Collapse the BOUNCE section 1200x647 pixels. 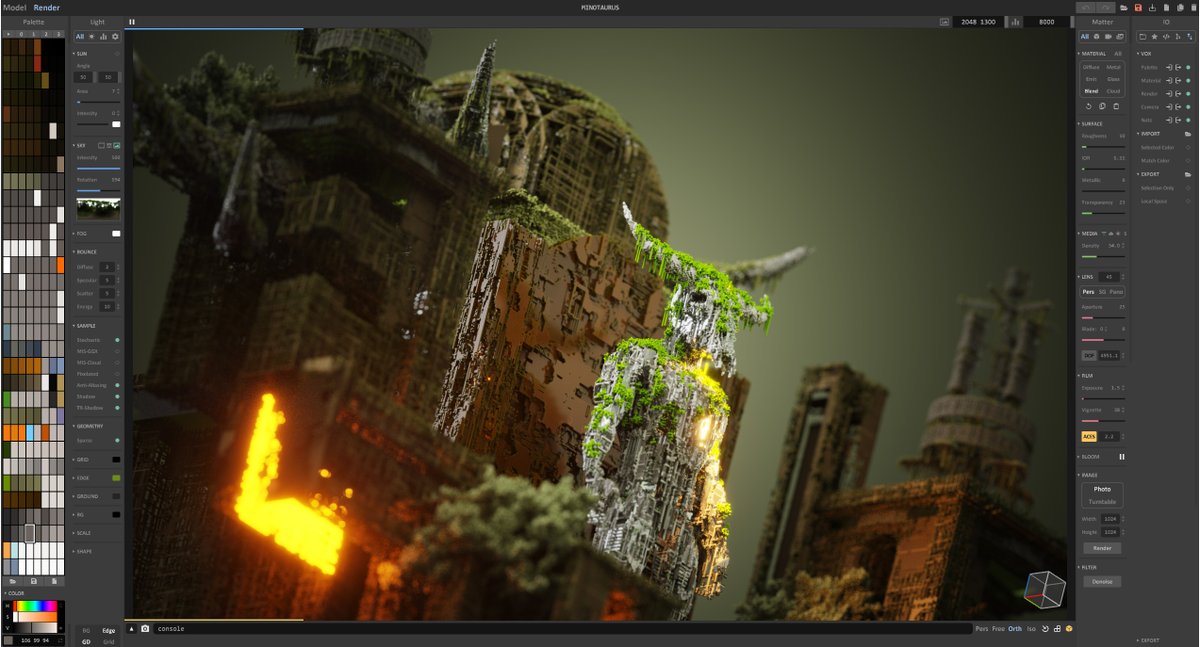tap(85, 252)
